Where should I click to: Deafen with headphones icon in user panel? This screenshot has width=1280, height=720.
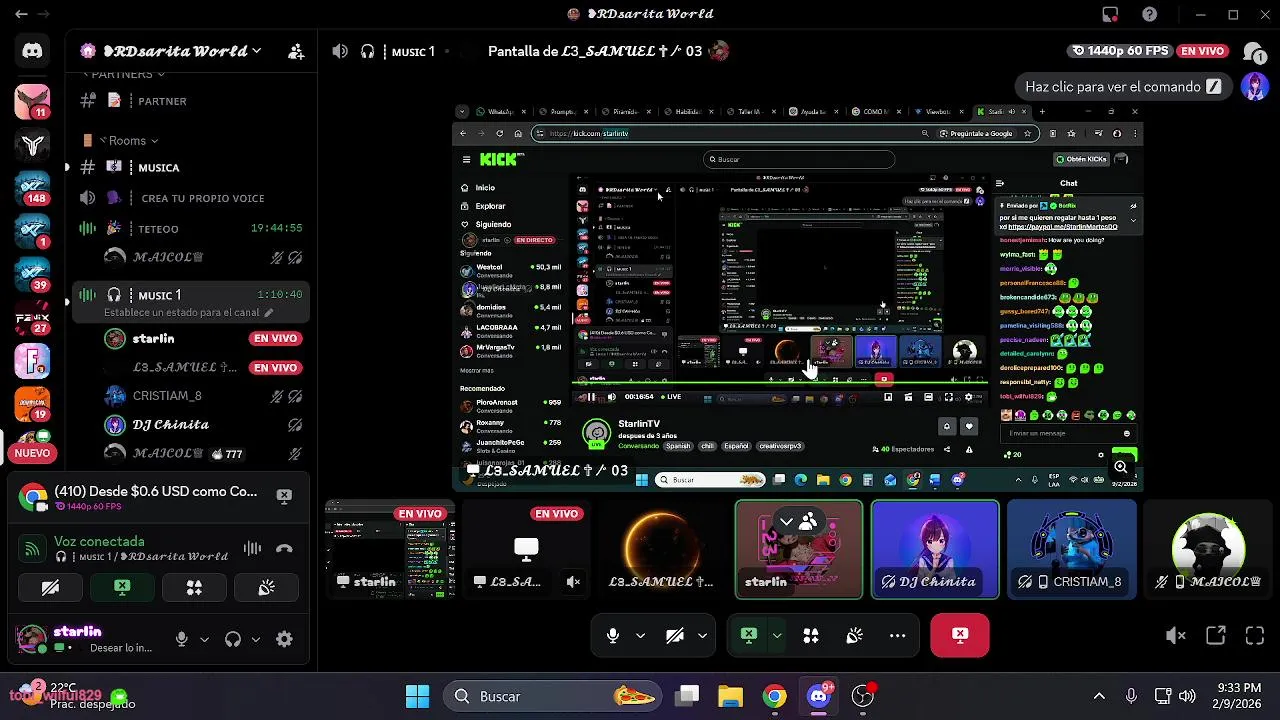coord(233,639)
